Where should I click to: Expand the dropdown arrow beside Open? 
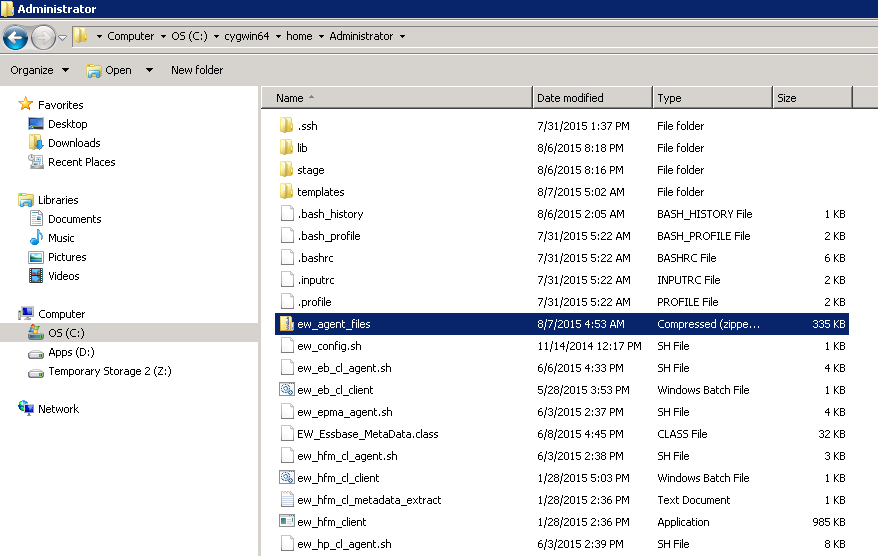coord(149,70)
